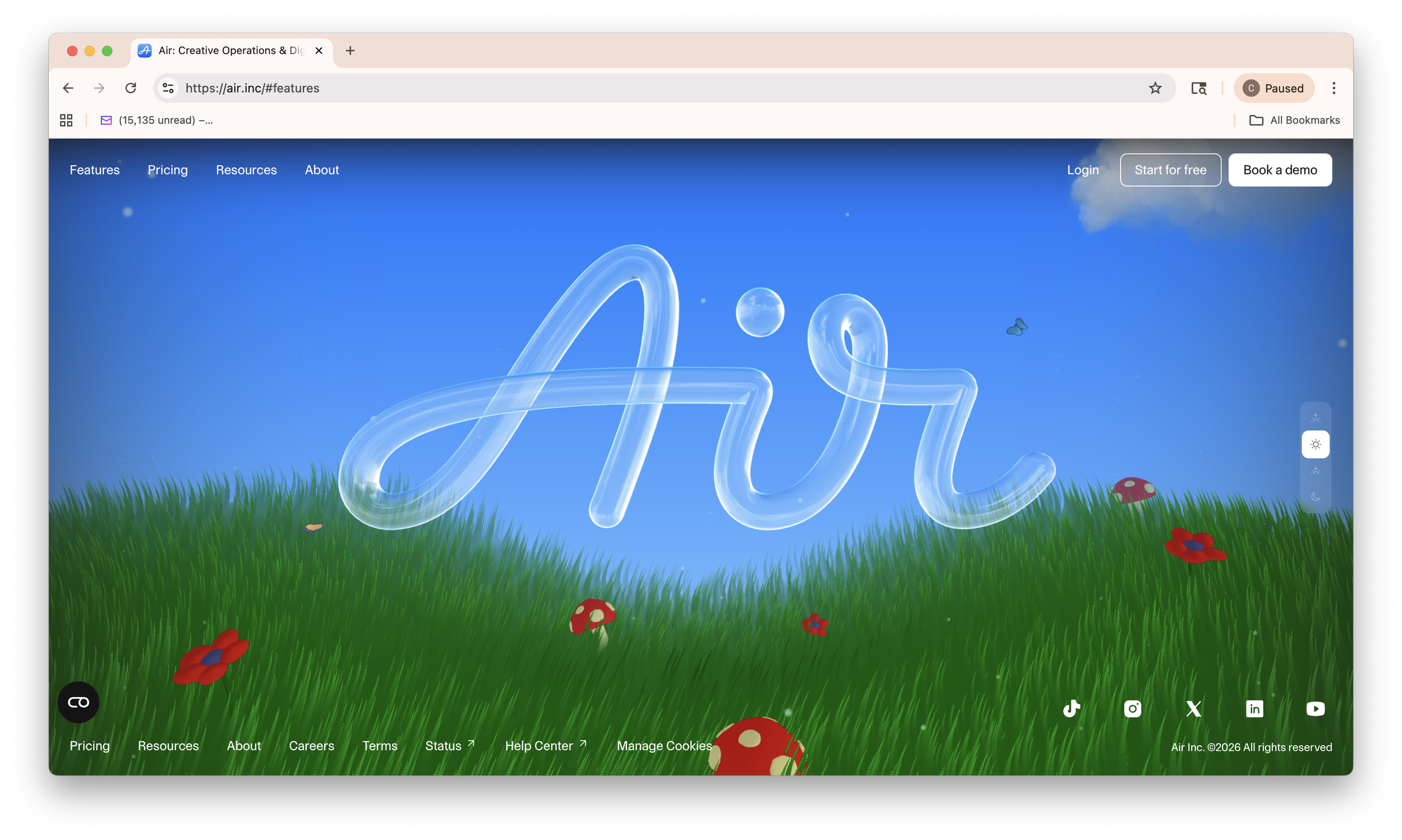Go to Pricing in top navigation
This screenshot has width=1402, height=840.
coord(168,170)
